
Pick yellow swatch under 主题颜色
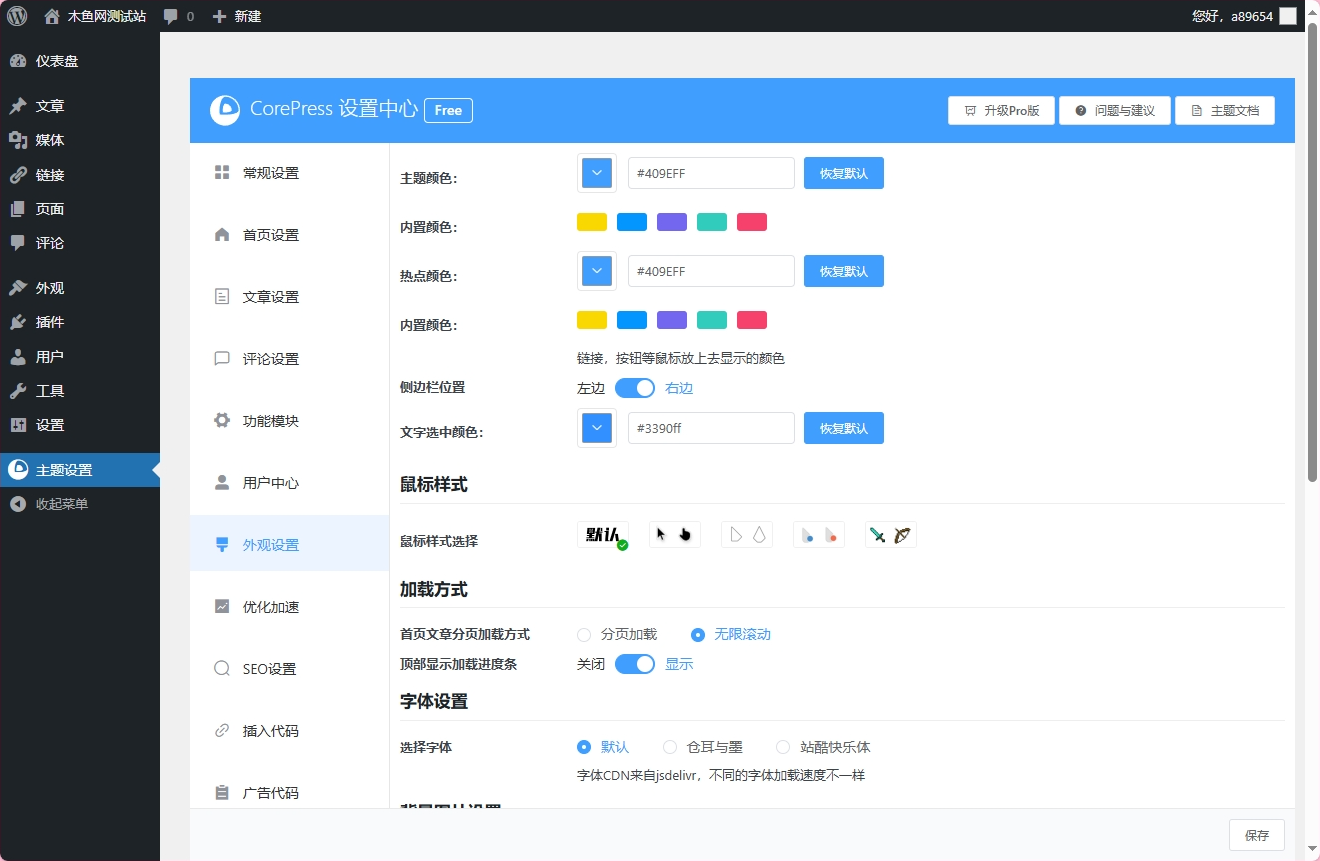coord(592,222)
